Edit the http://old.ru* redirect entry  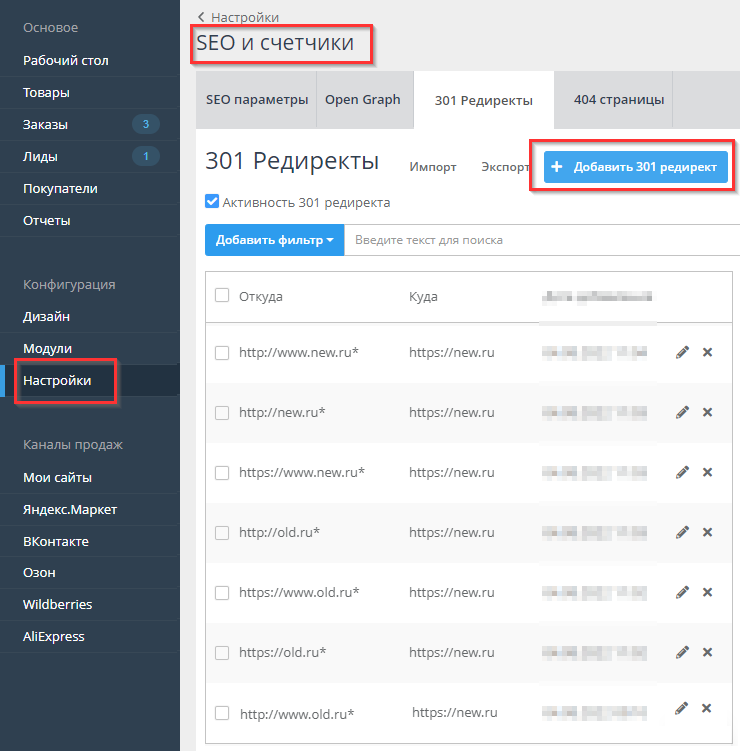[x=682, y=532]
